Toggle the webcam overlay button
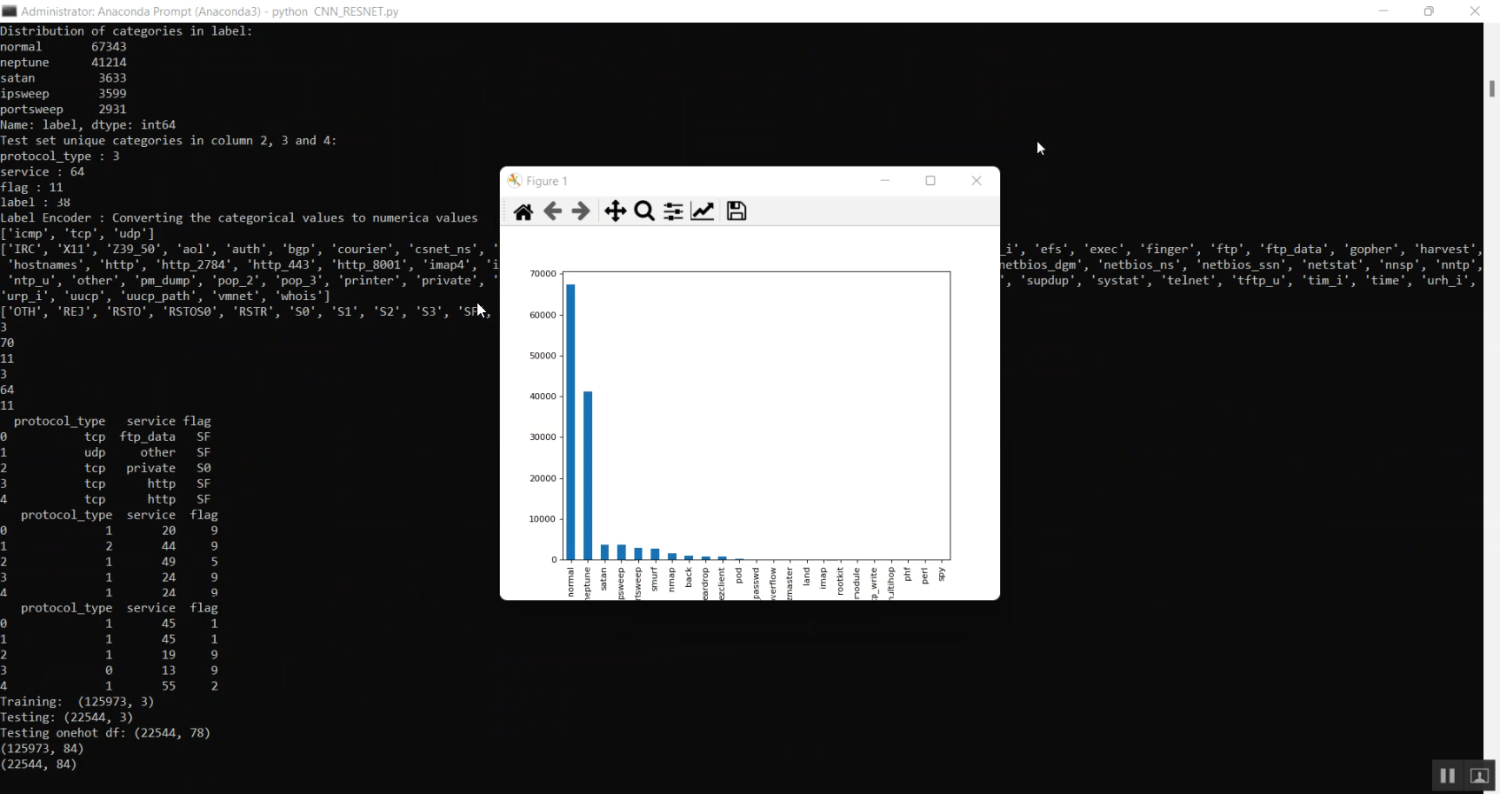The image size is (1500, 794). coord(1479,776)
